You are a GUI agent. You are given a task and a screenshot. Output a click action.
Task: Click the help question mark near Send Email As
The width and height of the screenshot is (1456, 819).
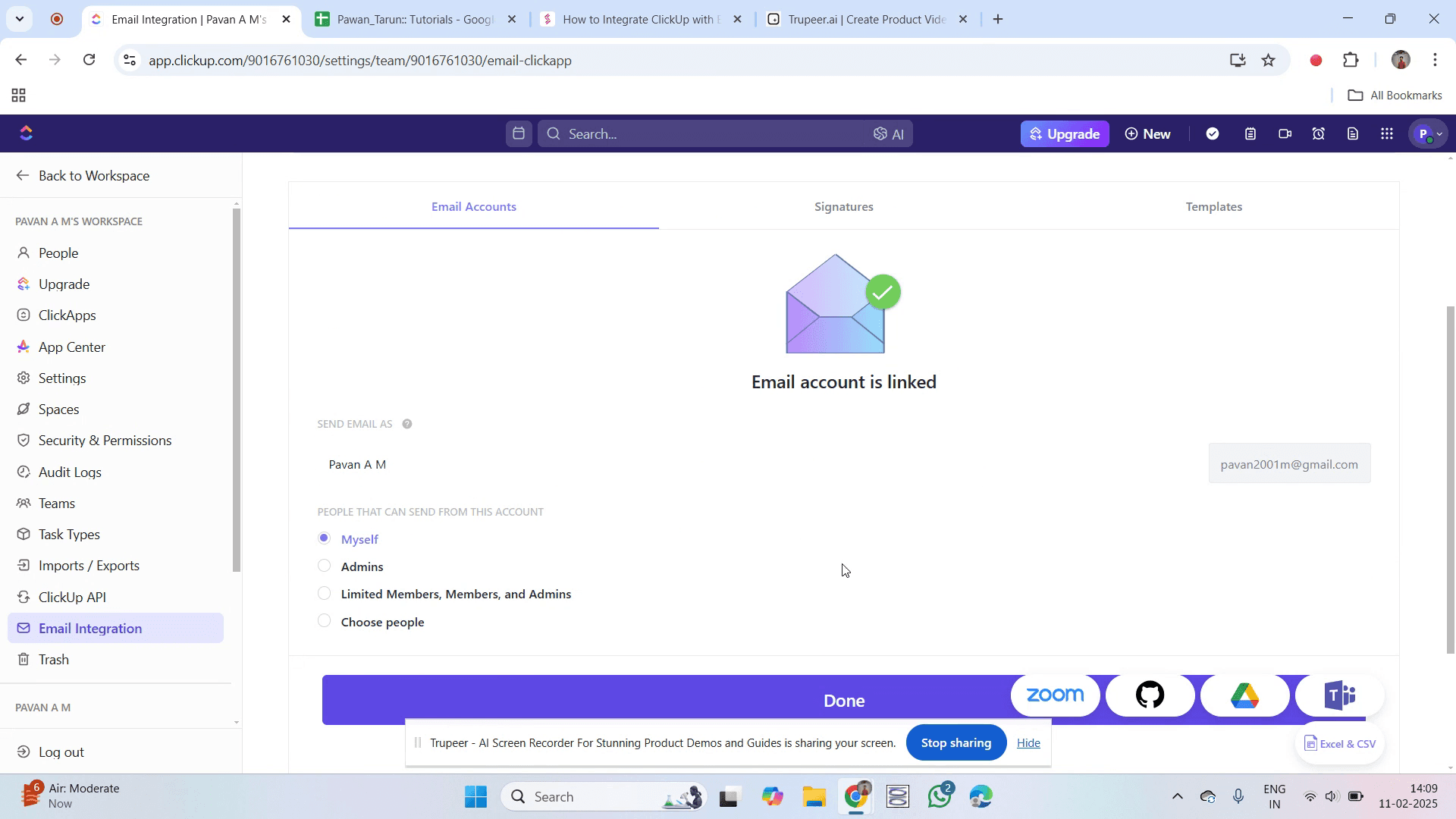[407, 424]
